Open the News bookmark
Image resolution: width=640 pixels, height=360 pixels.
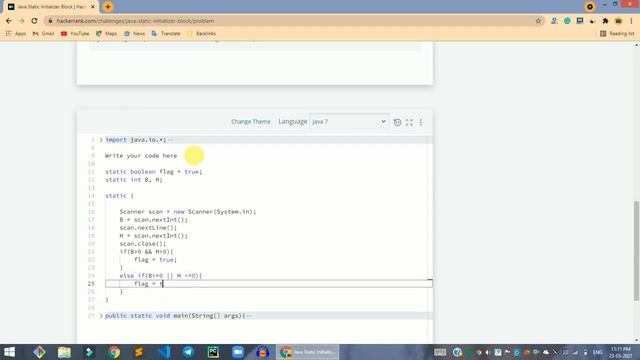click(134, 33)
